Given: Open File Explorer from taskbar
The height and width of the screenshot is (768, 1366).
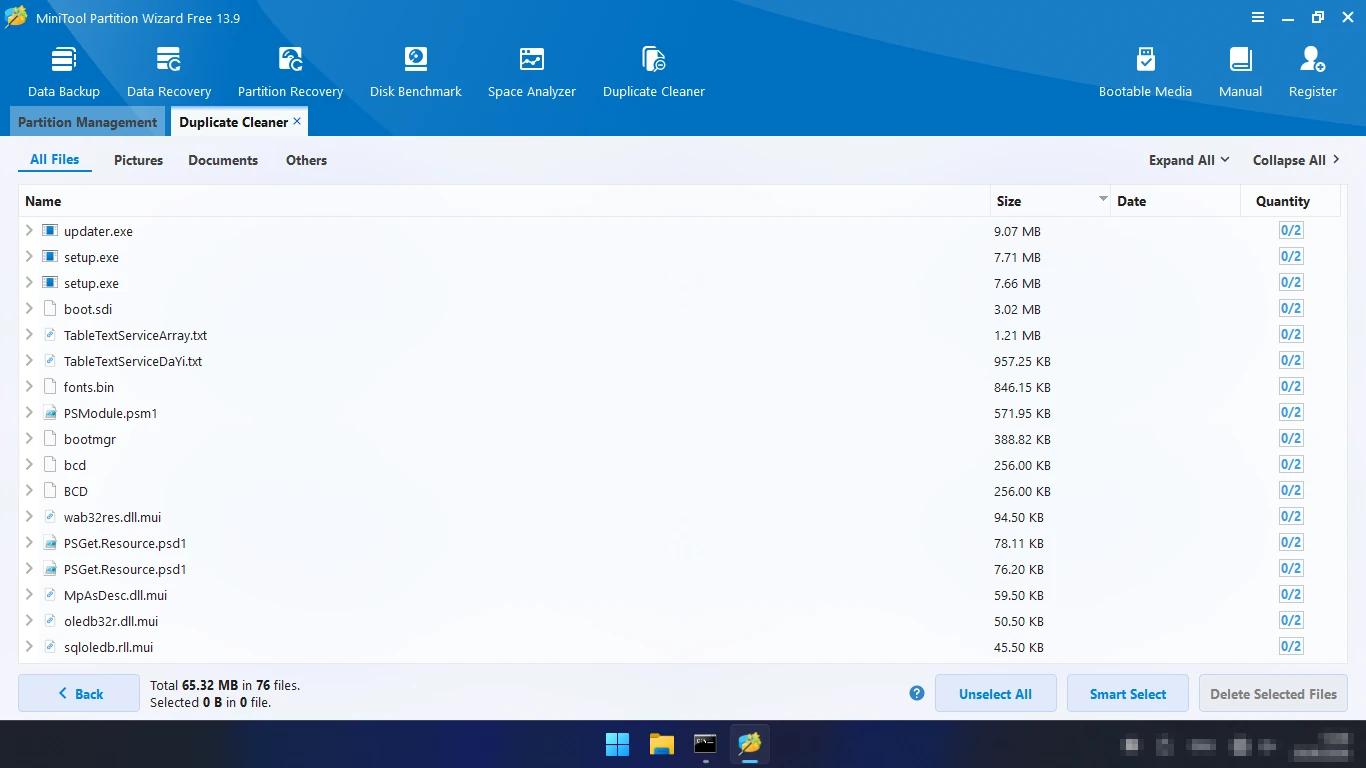Looking at the screenshot, I should pyautogui.click(x=662, y=744).
